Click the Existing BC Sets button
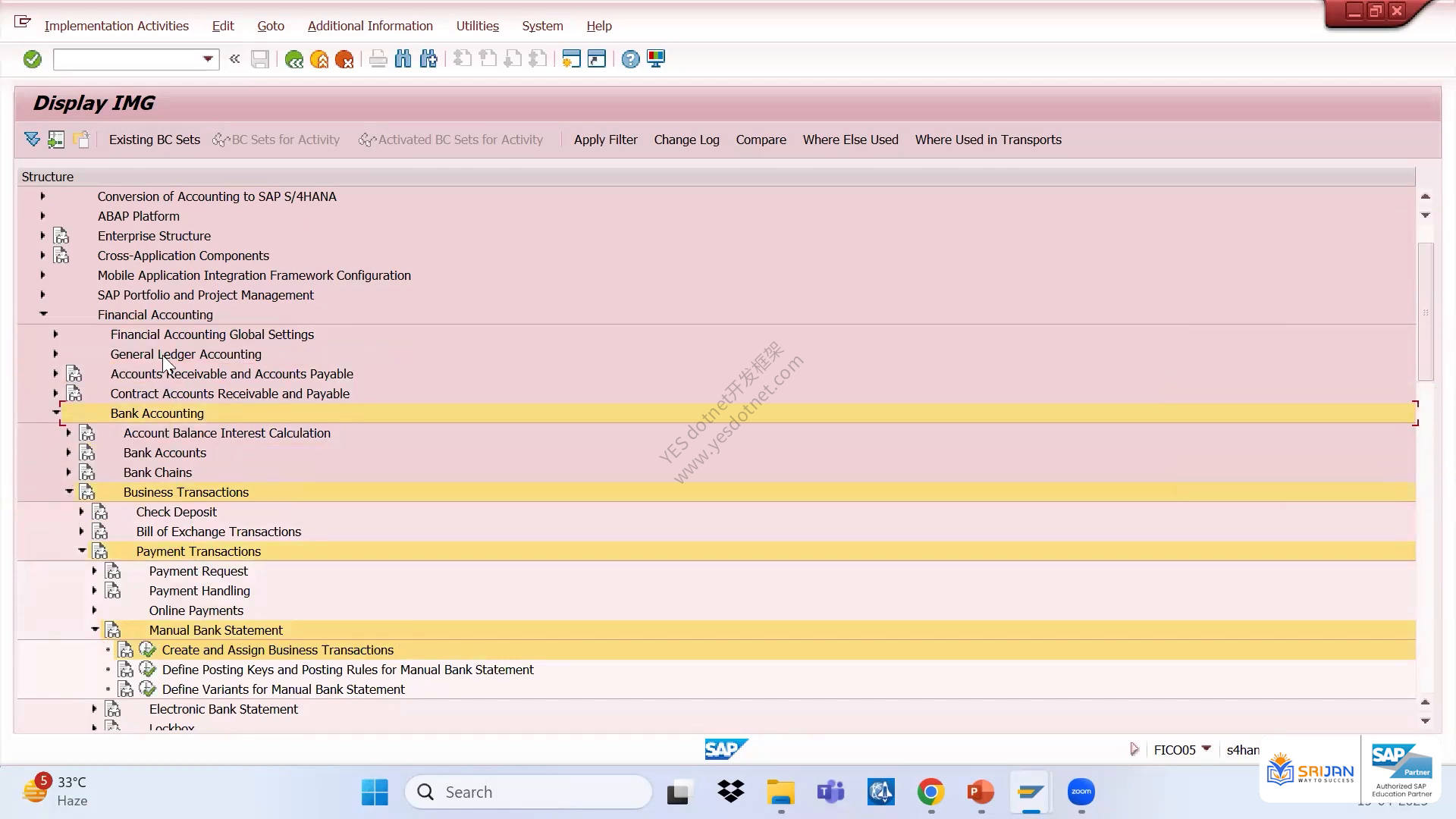Viewport: 1456px width, 819px height. 155,140
